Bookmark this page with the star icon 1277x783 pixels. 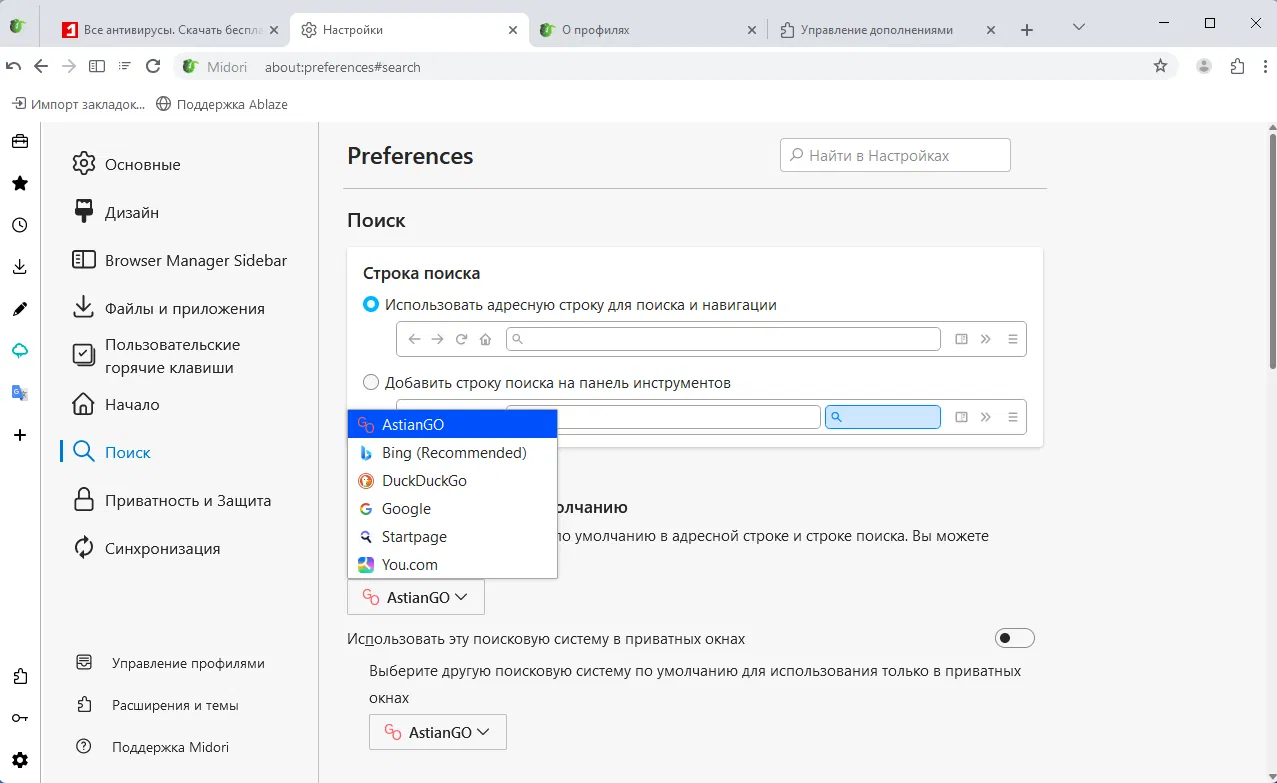pyautogui.click(x=1160, y=66)
